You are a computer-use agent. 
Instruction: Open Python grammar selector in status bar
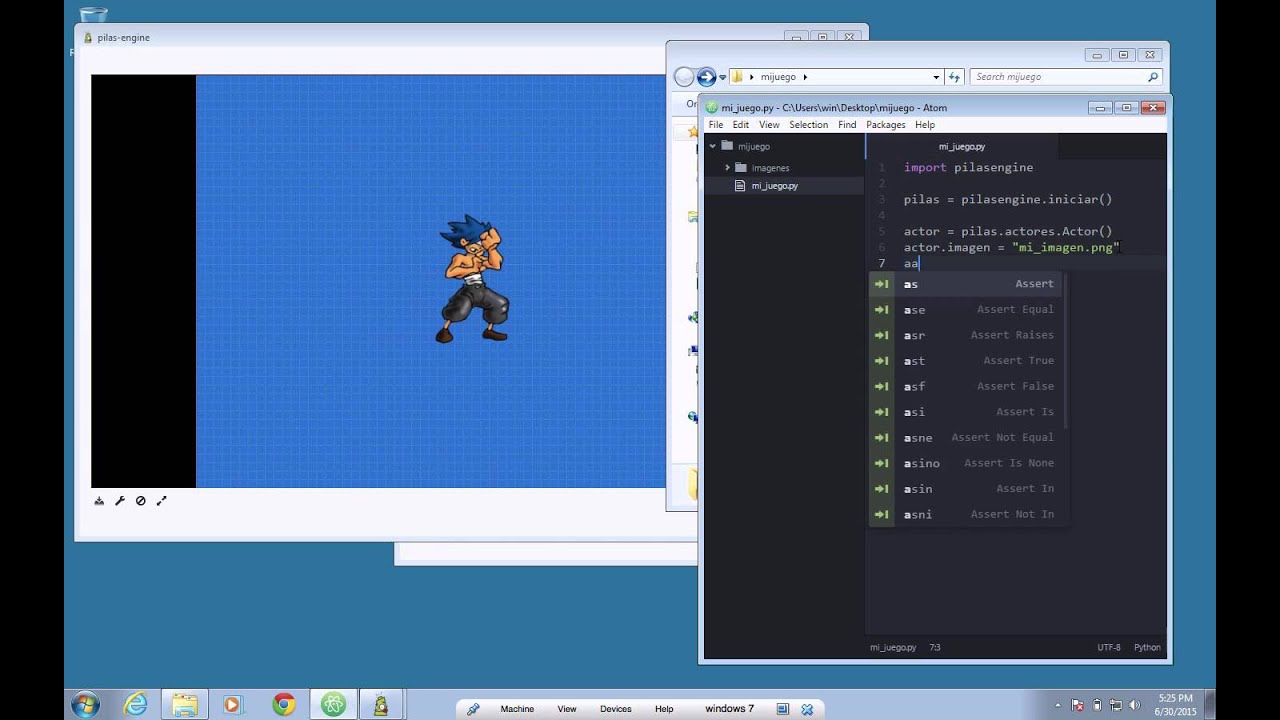1147,647
